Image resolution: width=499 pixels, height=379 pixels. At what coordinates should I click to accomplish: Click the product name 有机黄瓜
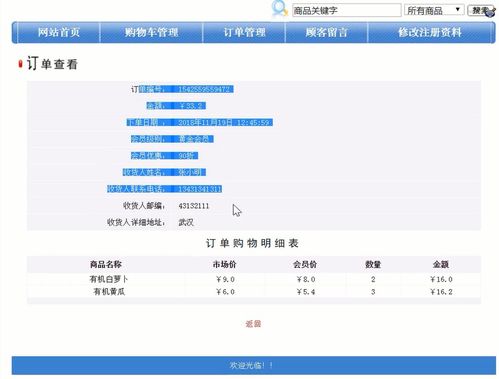(109, 292)
